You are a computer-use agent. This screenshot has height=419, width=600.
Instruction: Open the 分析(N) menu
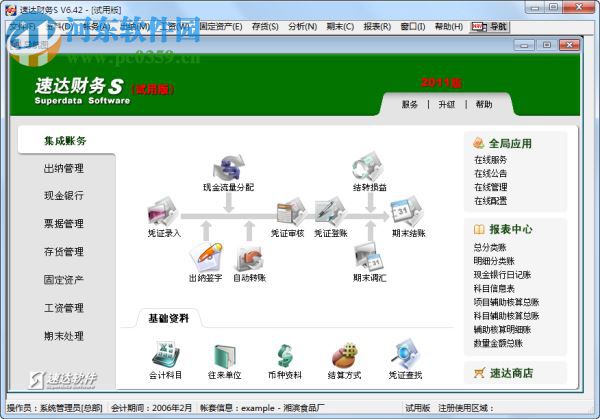point(303,26)
